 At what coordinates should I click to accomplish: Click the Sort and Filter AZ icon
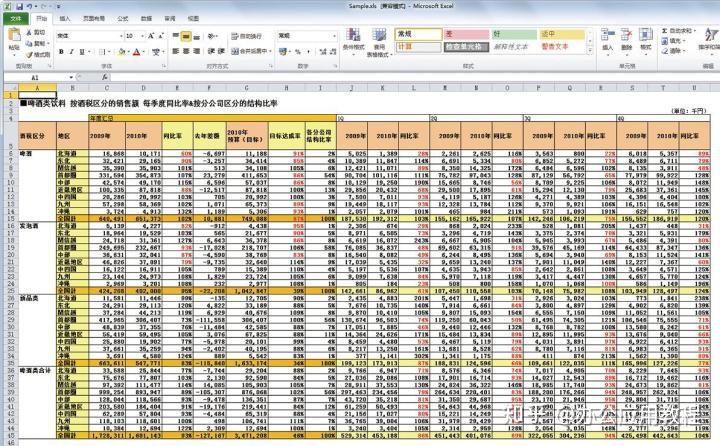711,34
